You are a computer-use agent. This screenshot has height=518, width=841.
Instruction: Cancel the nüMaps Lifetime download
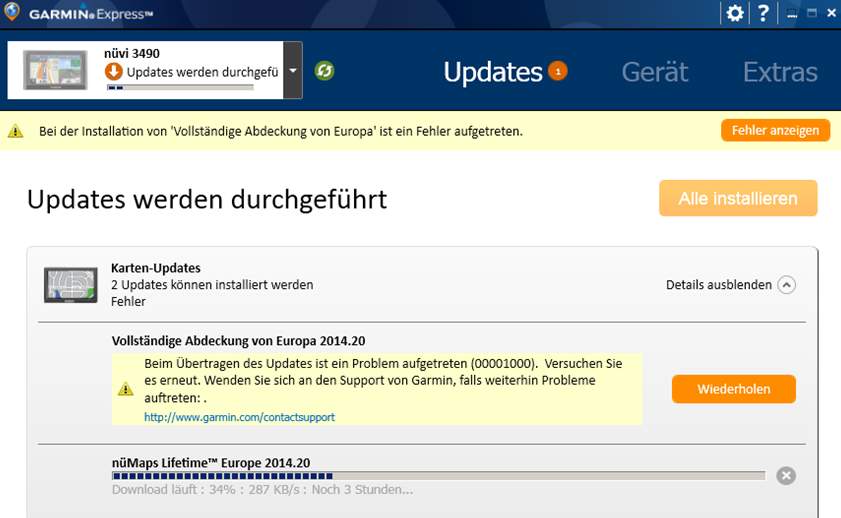(786, 475)
